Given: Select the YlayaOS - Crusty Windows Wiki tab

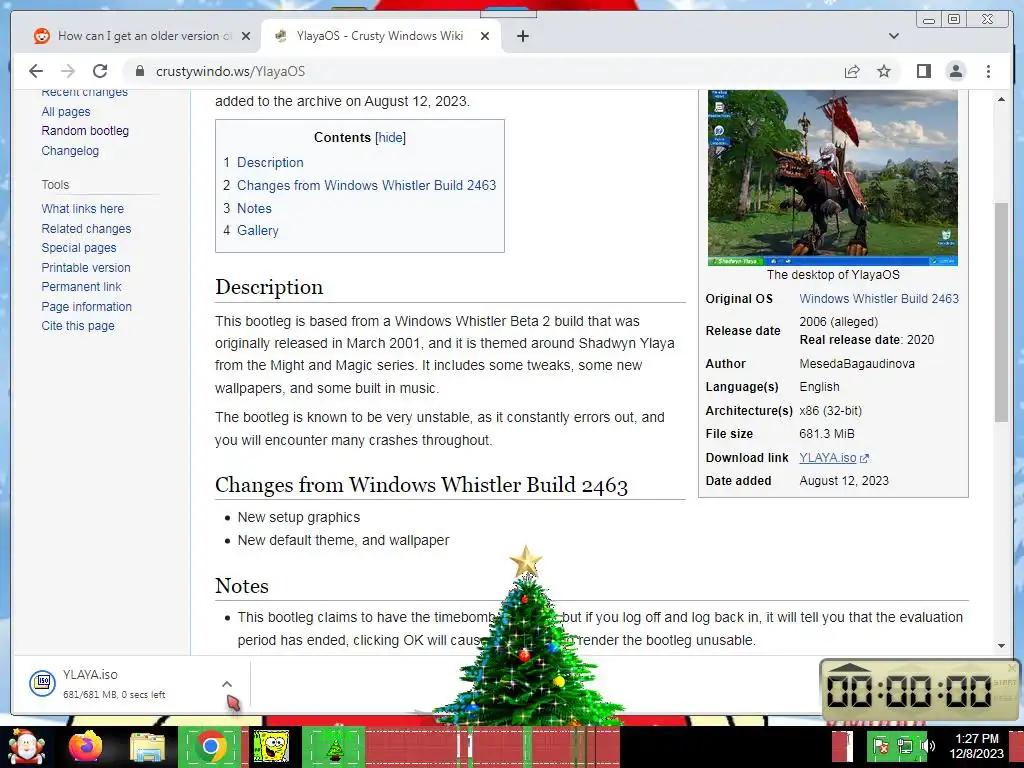Looking at the screenshot, I should click(x=379, y=36).
